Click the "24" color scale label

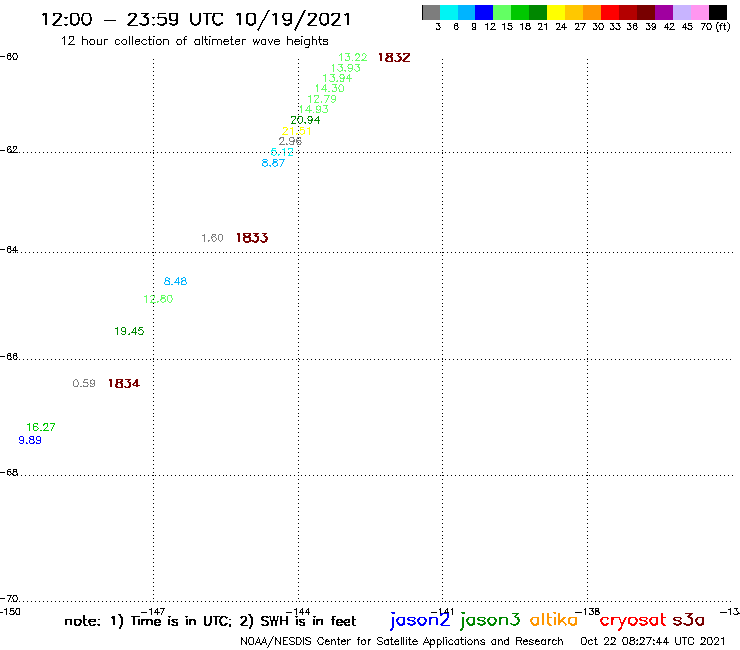point(561,27)
